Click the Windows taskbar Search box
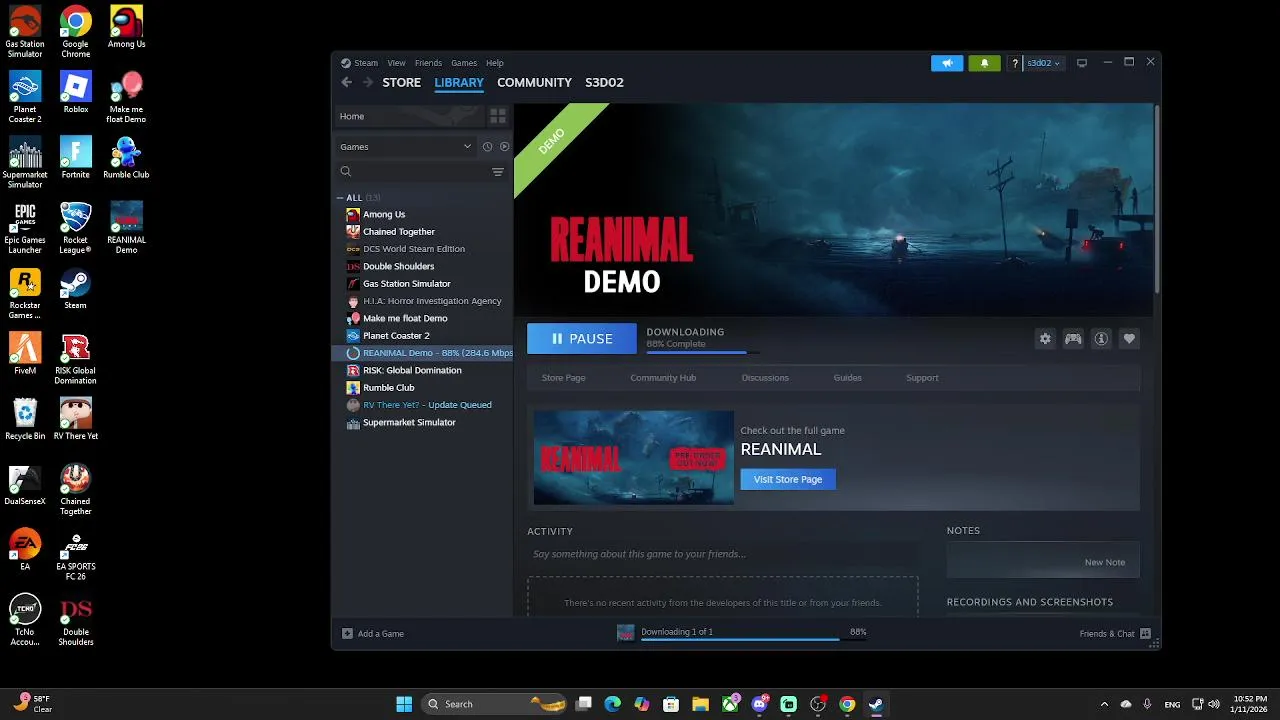Viewport: 1280px width, 720px height. [x=493, y=704]
